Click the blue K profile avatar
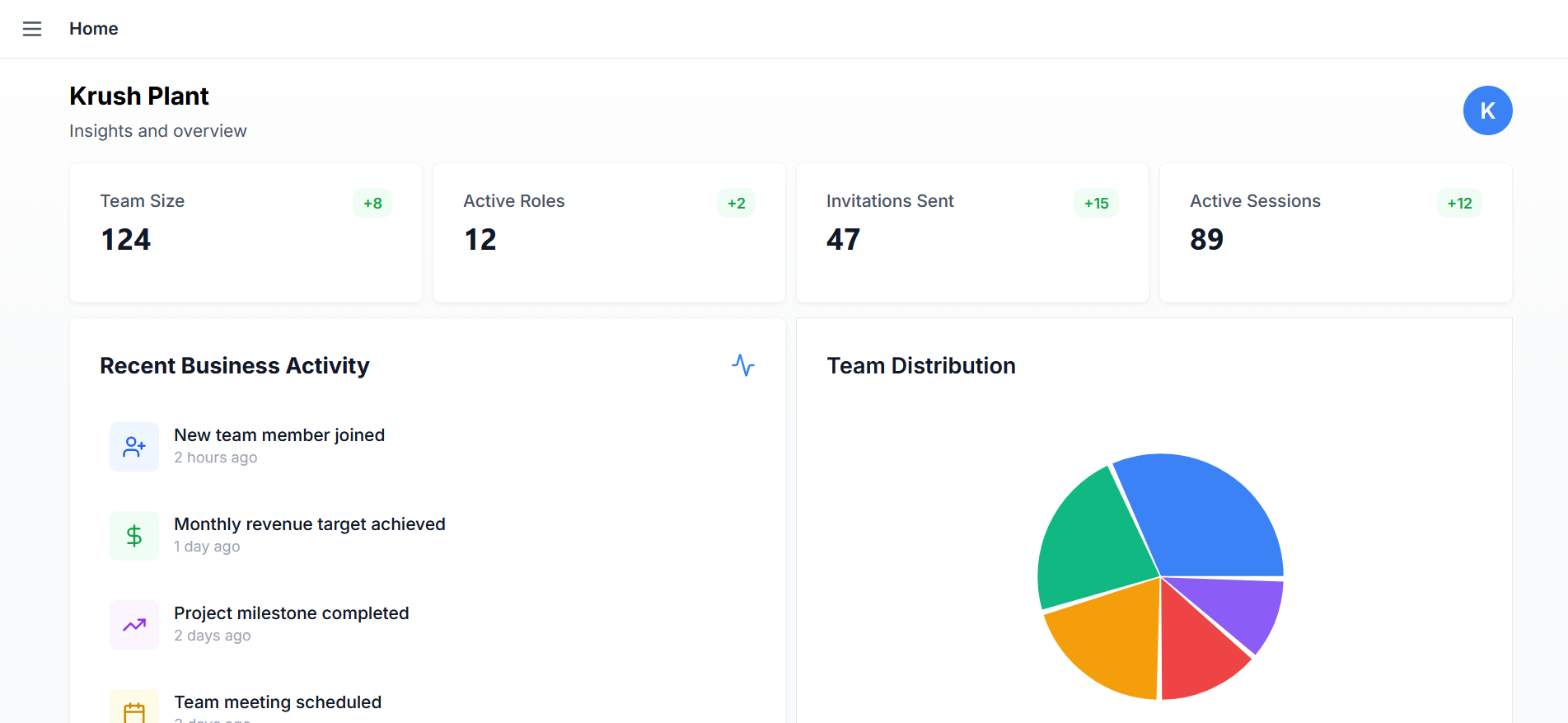The height and width of the screenshot is (723, 1568). [1487, 110]
